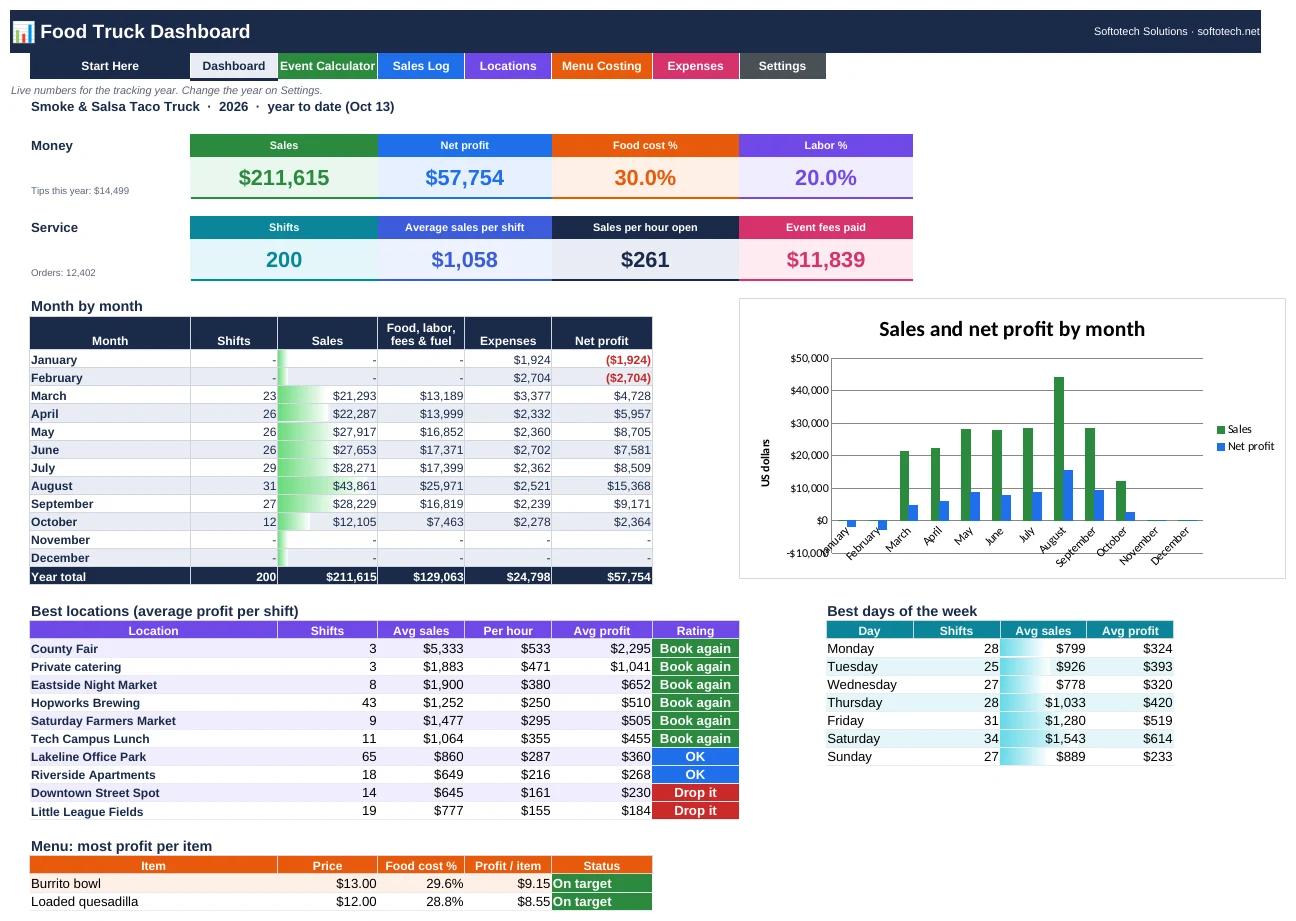Click the chart title 'Sales and net profit by month'
The width and height of the screenshot is (1296, 921).
(x=1012, y=329)
